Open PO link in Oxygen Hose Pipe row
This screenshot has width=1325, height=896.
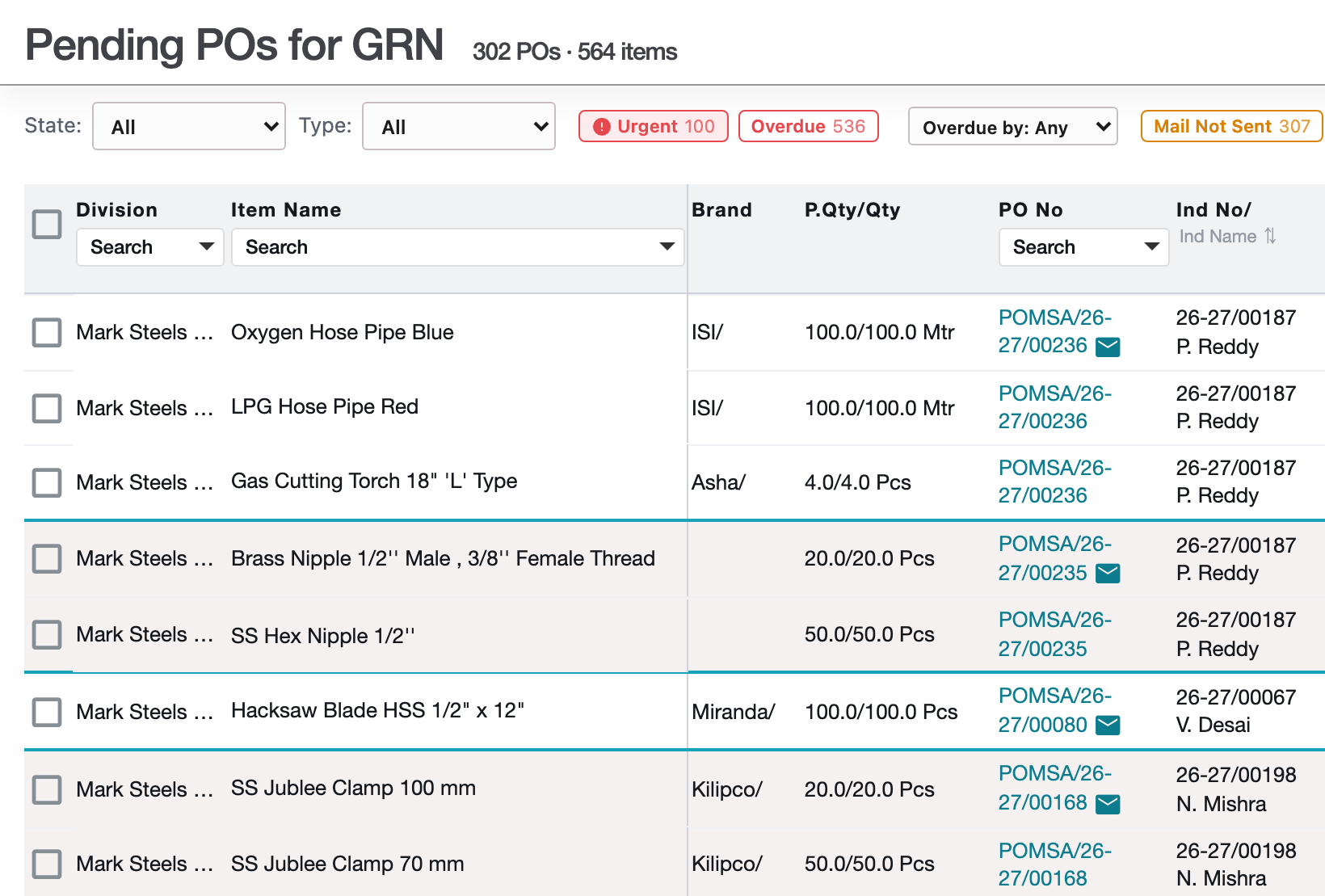coord(1054,331)
